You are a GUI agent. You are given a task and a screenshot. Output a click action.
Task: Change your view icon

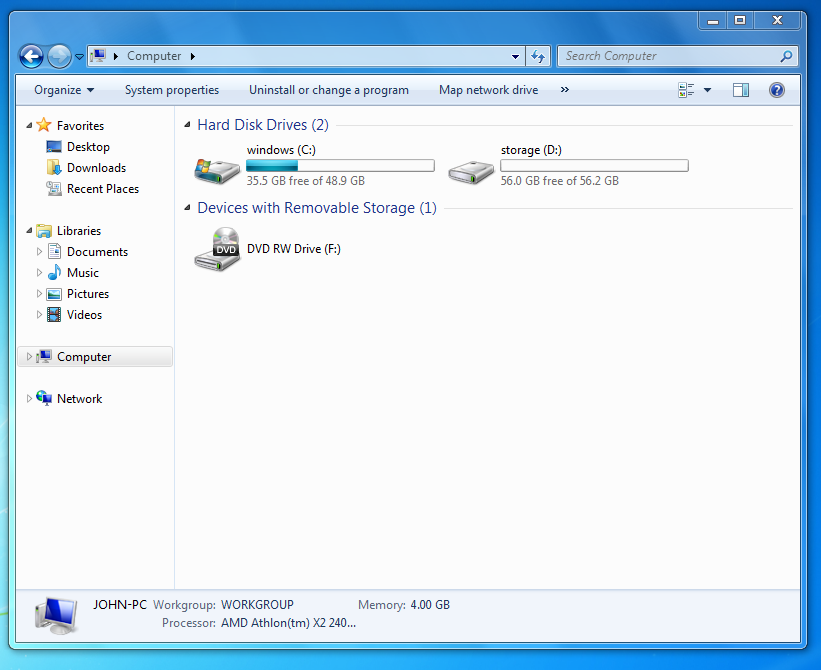686,90
